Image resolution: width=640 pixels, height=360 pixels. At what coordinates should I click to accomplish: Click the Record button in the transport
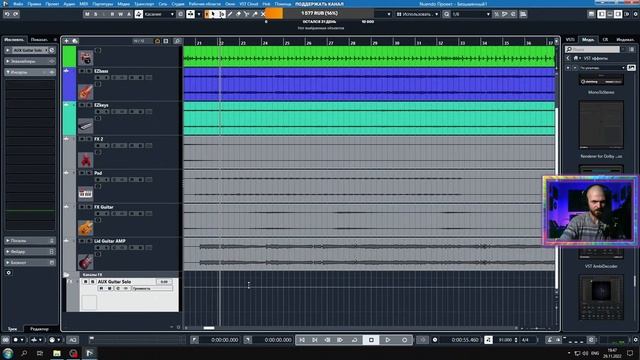coord(404,340)
